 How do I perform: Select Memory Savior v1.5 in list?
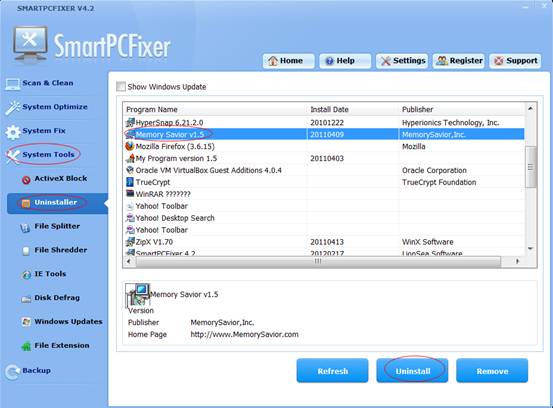point(324,134)
